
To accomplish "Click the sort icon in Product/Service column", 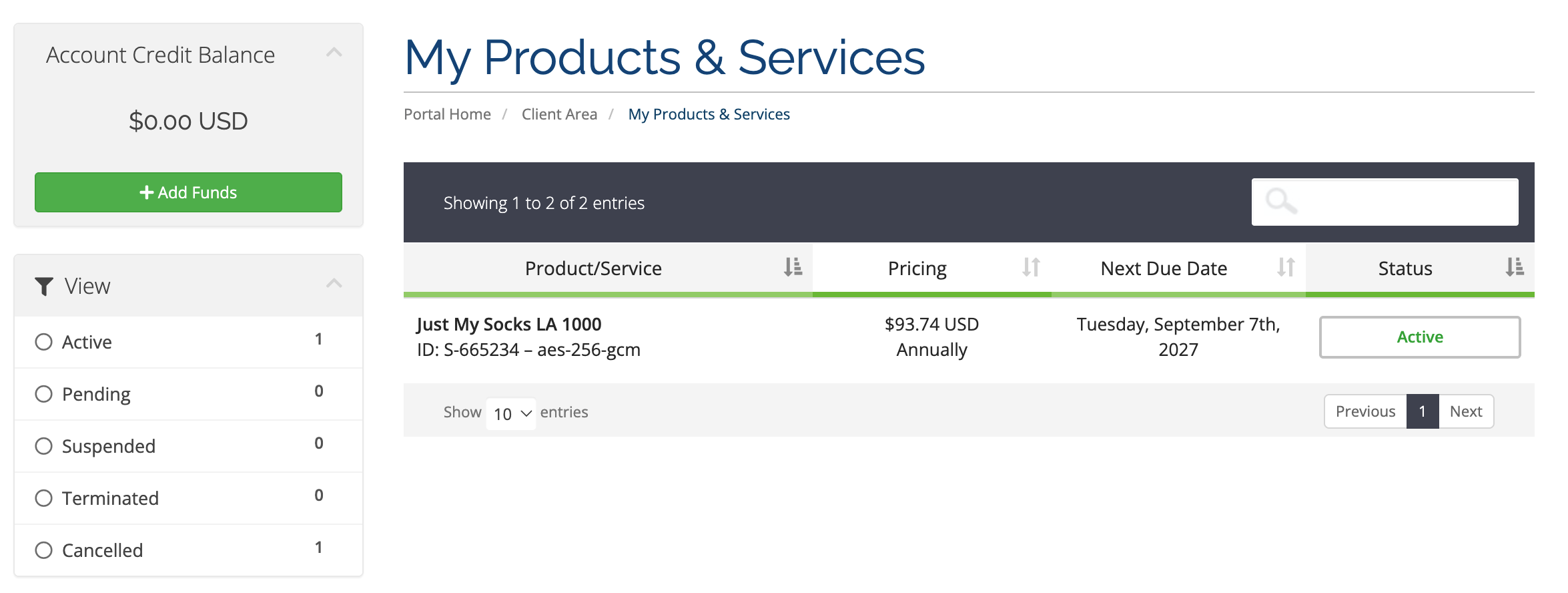I will 793,267.
